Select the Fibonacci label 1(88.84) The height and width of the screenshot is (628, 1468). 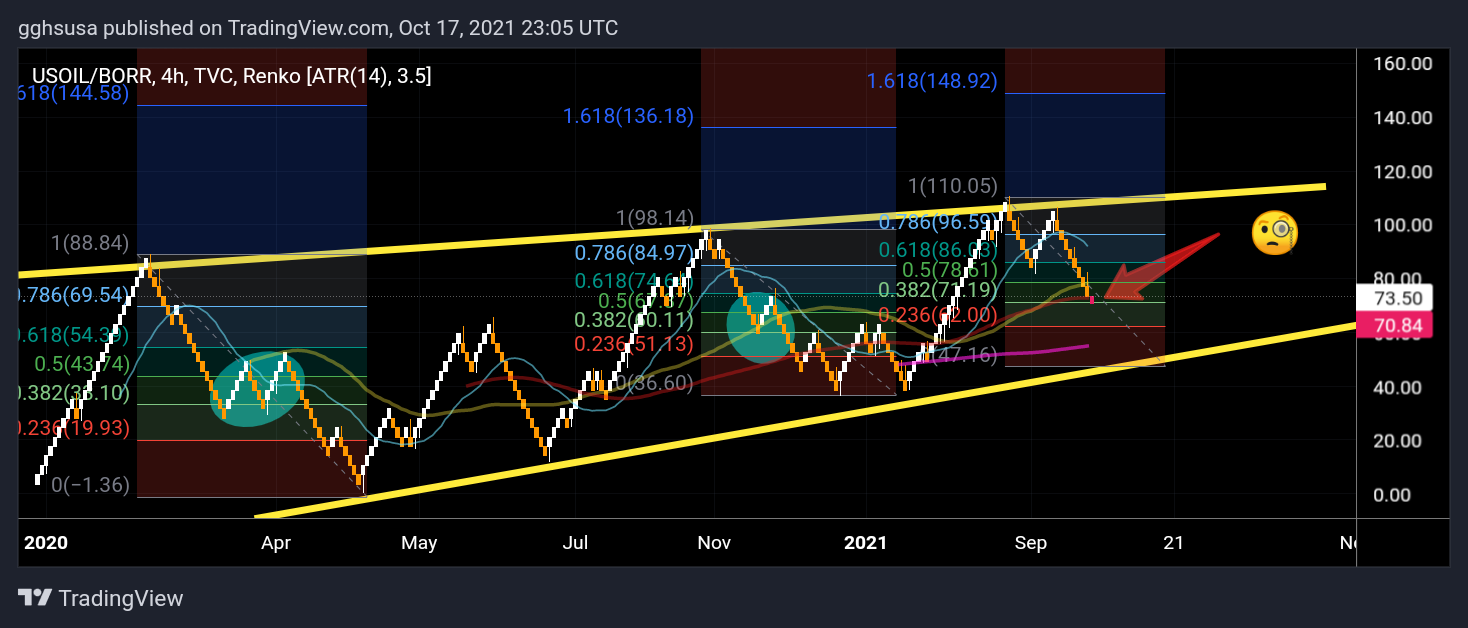tap(92, 243)
